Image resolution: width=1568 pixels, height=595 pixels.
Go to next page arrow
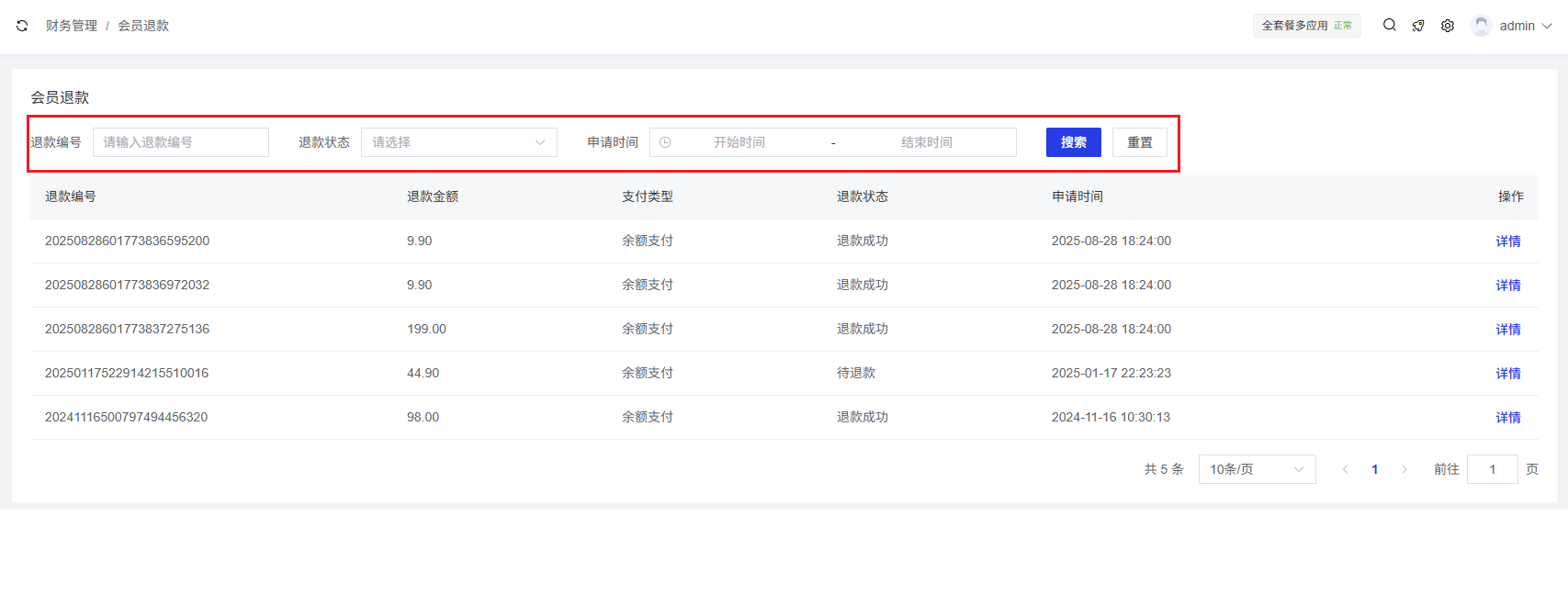pyautogui.click(x=1404, y=469)
